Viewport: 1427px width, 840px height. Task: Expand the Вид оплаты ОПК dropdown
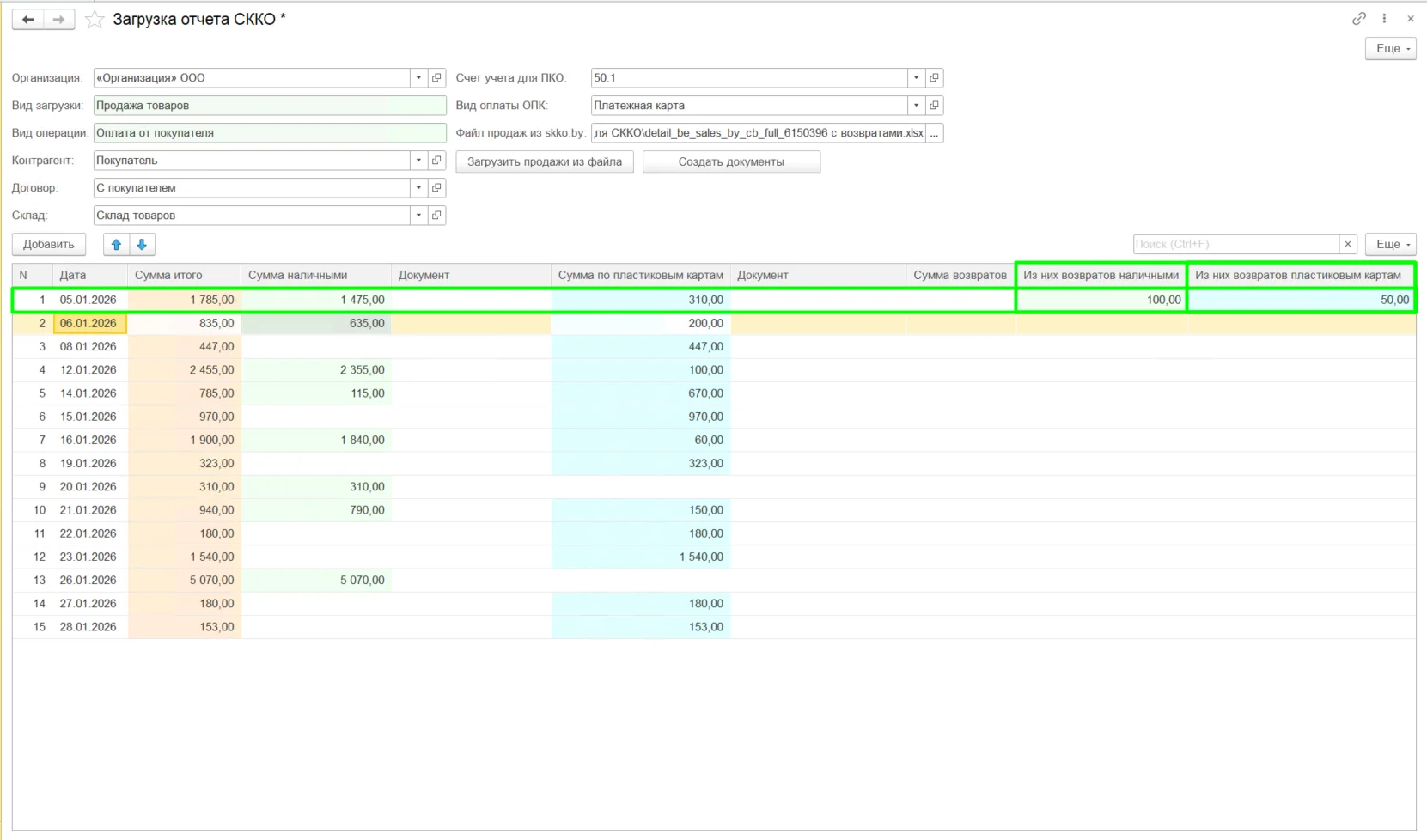[x=916, y=106]
